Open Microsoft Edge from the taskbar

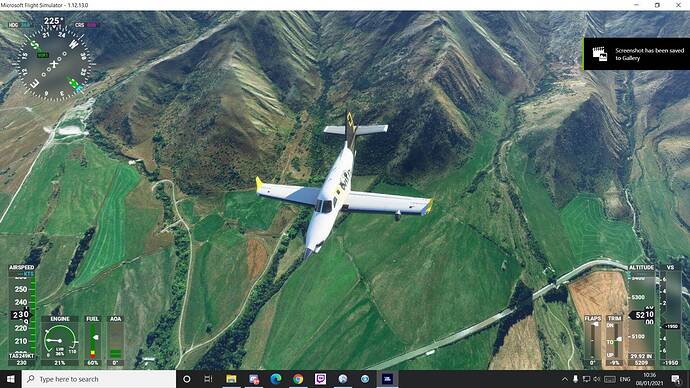click(x=276, y=379)
